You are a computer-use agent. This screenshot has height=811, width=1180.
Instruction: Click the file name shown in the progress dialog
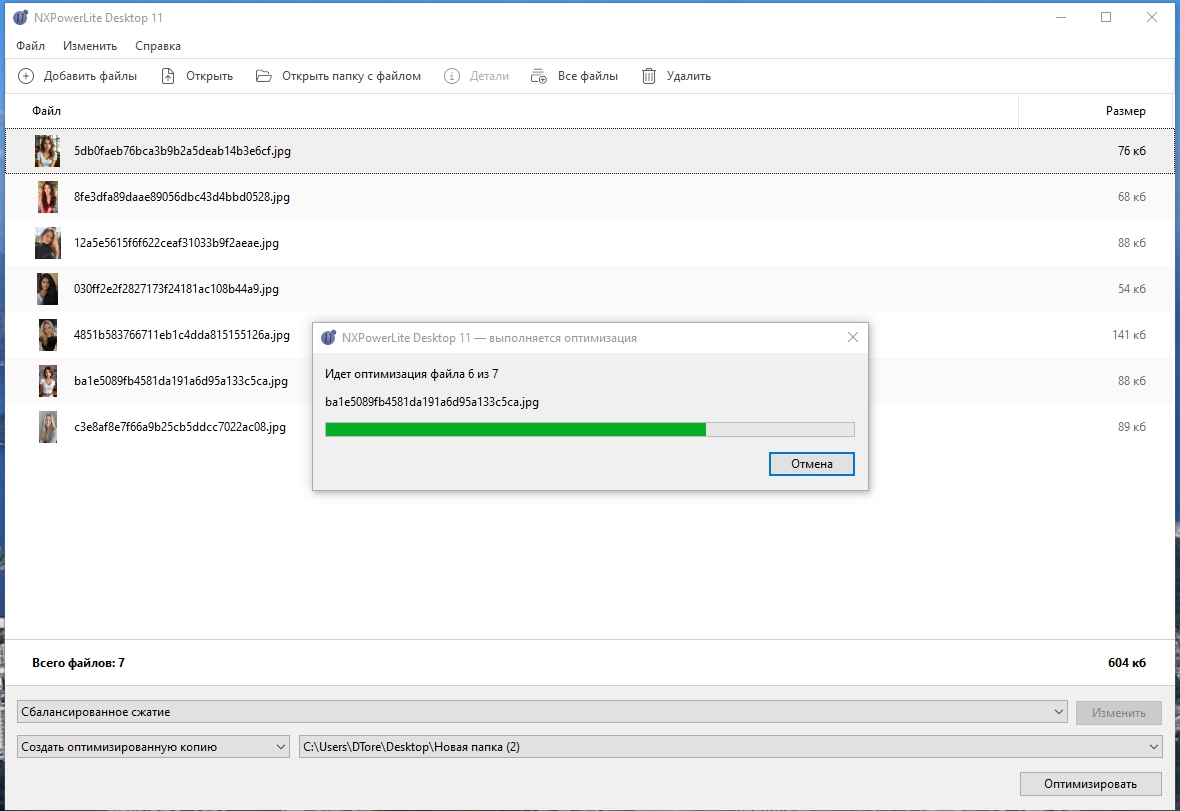(x=432, y=402)
